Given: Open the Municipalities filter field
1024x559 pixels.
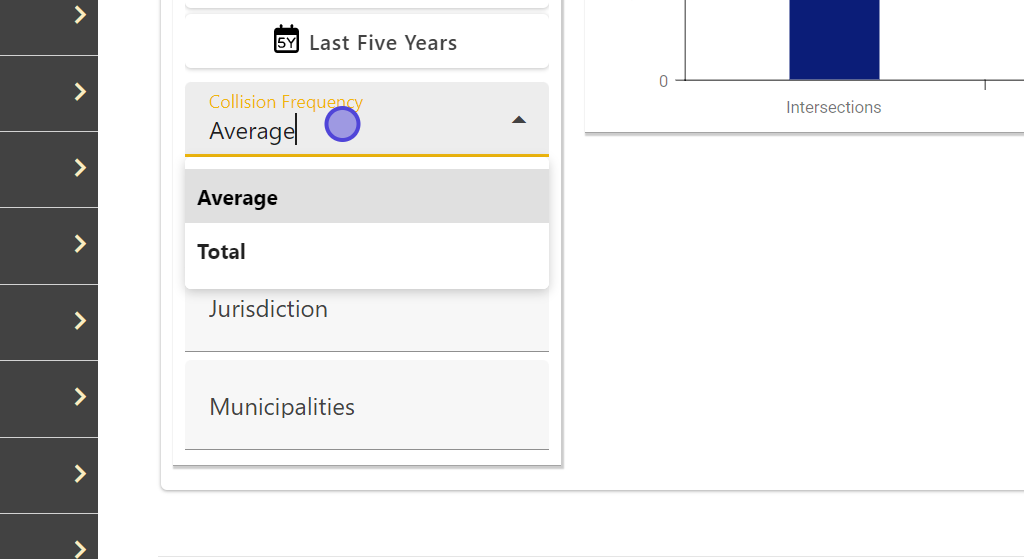Looking at the screenshot, I should pyautogui.click(x=367, y=407).
